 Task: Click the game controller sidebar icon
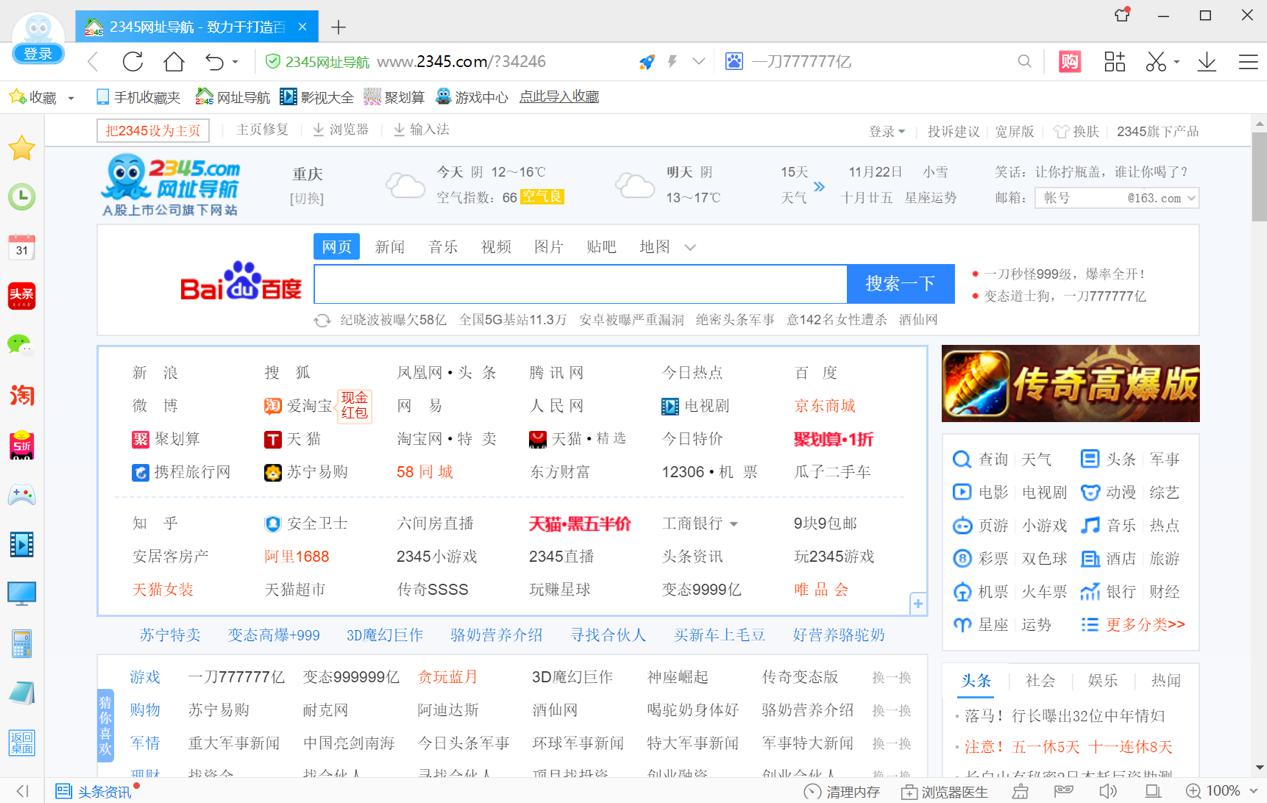click(x=21, y=494)
